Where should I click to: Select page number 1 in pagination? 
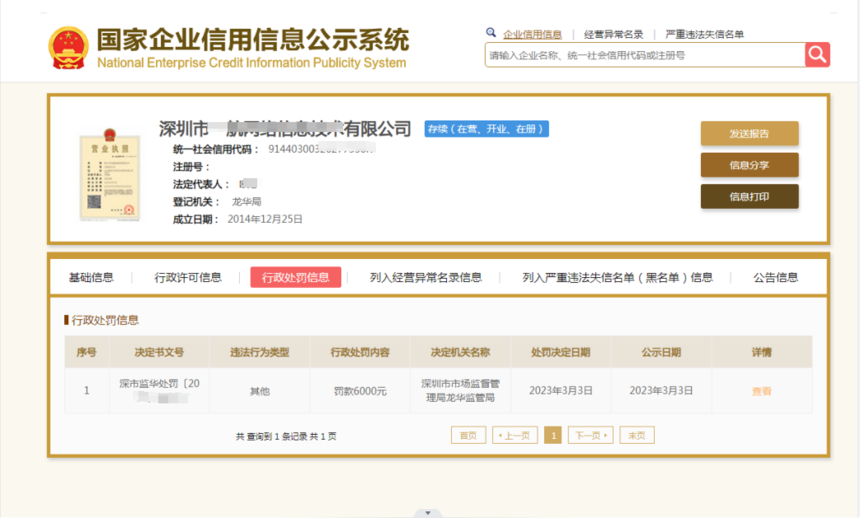point(553,435)
